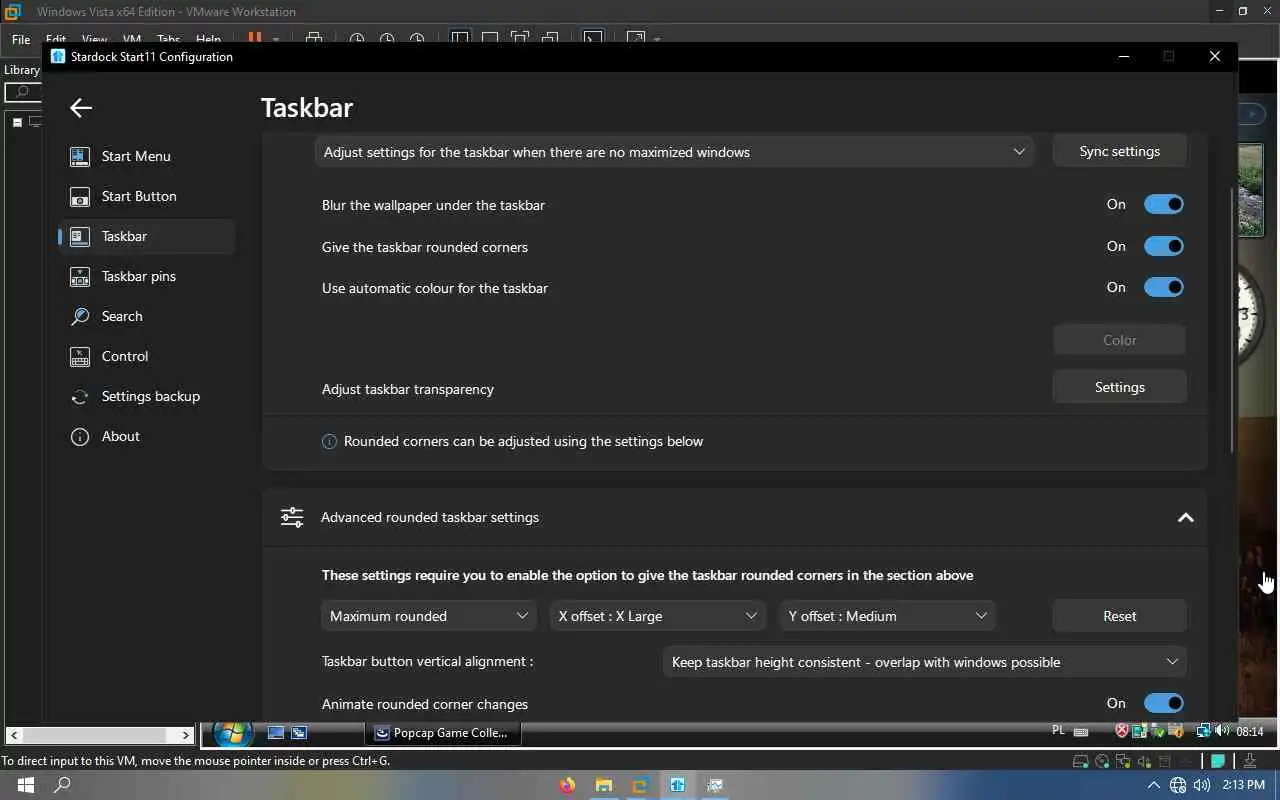Image resolution: width=1280 pixels, height=800 pixels.
Task: Click the red security alert tray icon
Action: tap(1122, 732)
